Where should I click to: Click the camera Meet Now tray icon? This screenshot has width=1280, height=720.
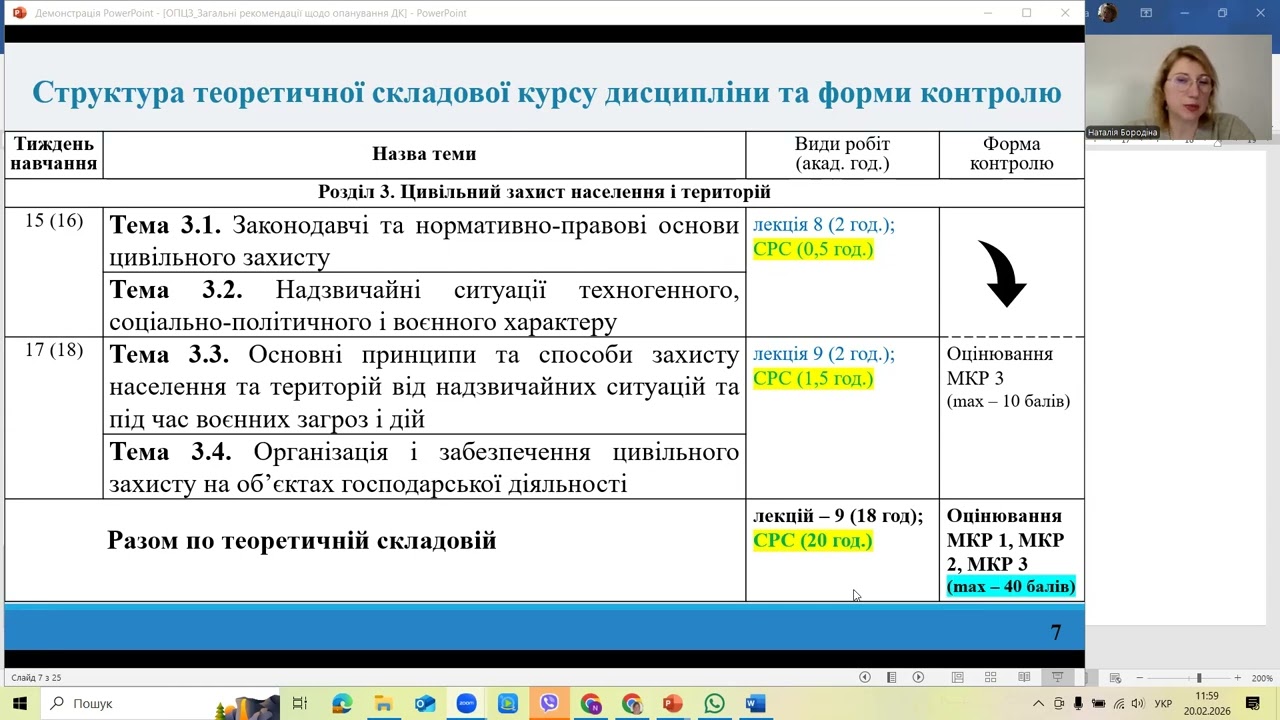1059,704
